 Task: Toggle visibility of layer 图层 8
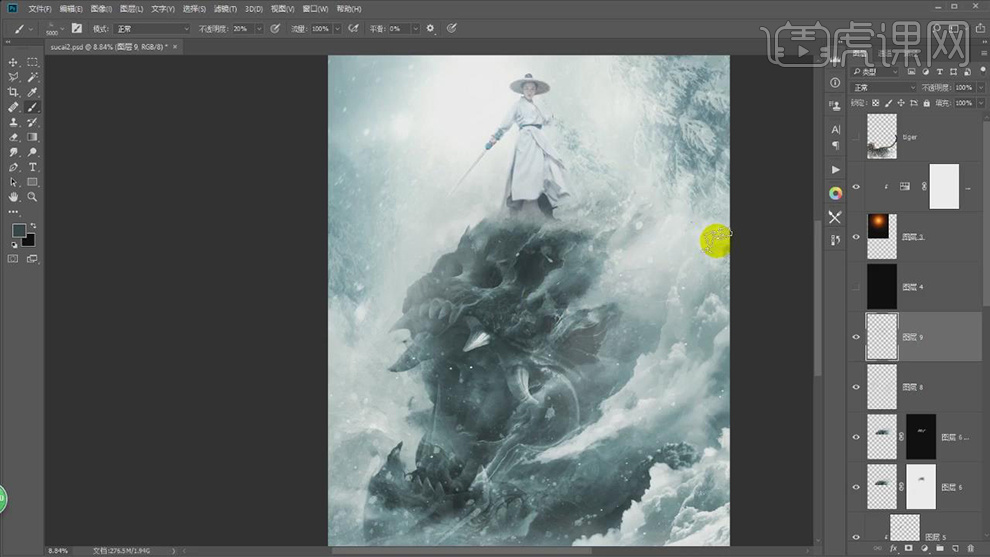(x=856, y=386)
